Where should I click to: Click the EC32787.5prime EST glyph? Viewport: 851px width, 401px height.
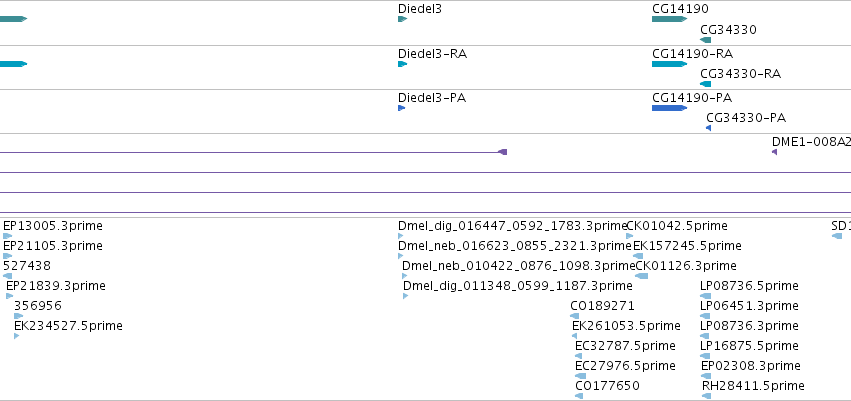point(579,357)
